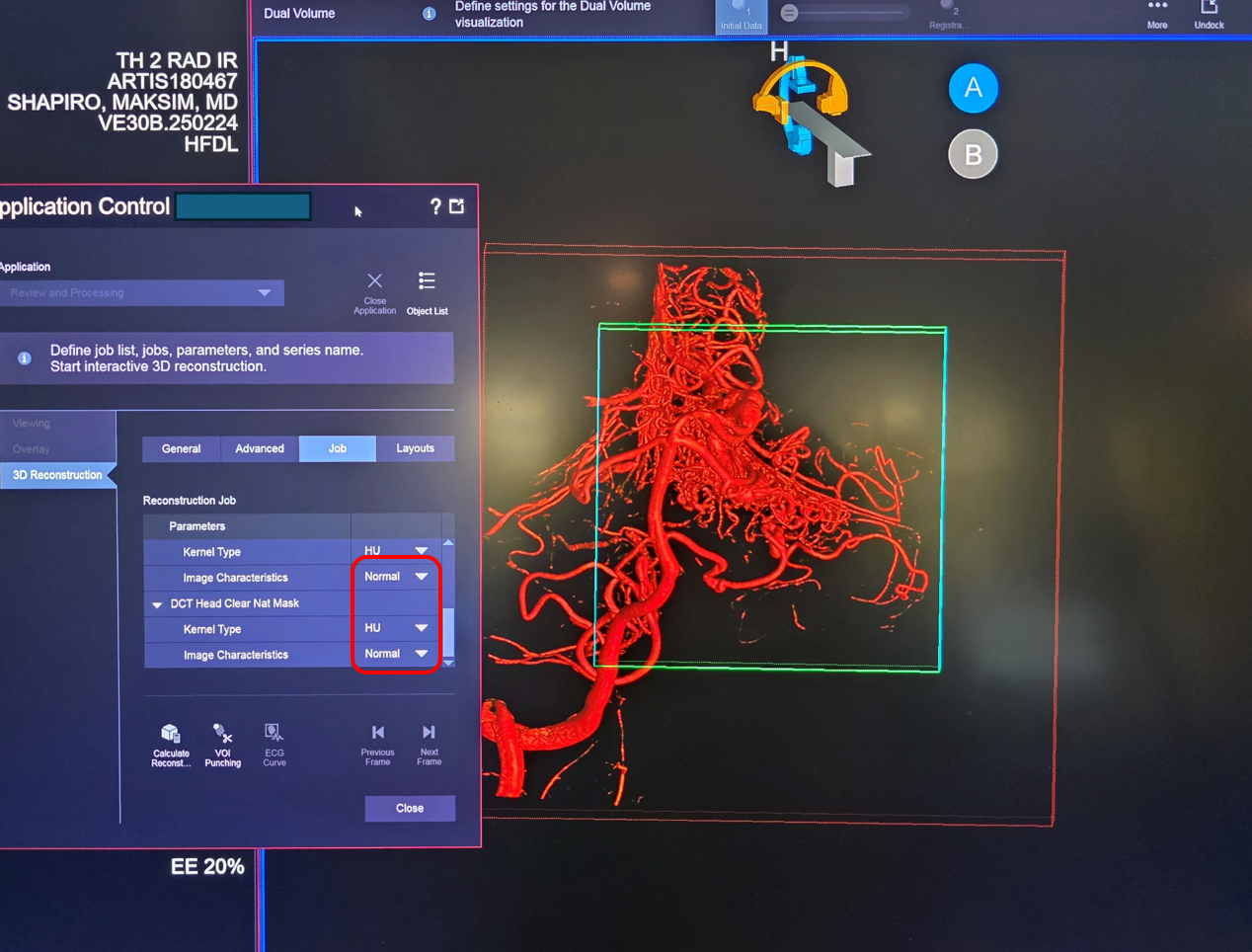Open the first Kernel Type HU dropdown
This screenshot has width=1252, height=952.
click(396, 551)
